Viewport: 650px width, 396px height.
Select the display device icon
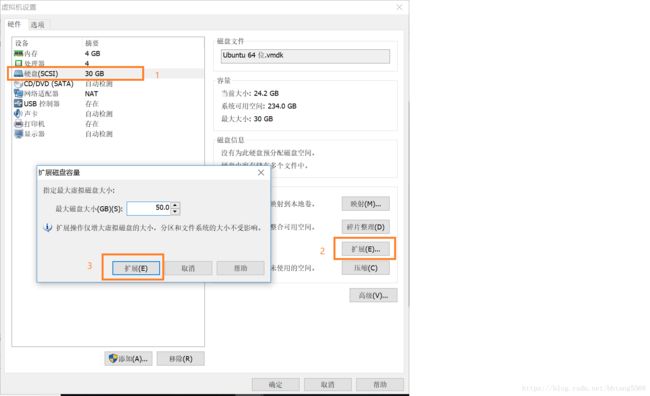tap(18, 134)
